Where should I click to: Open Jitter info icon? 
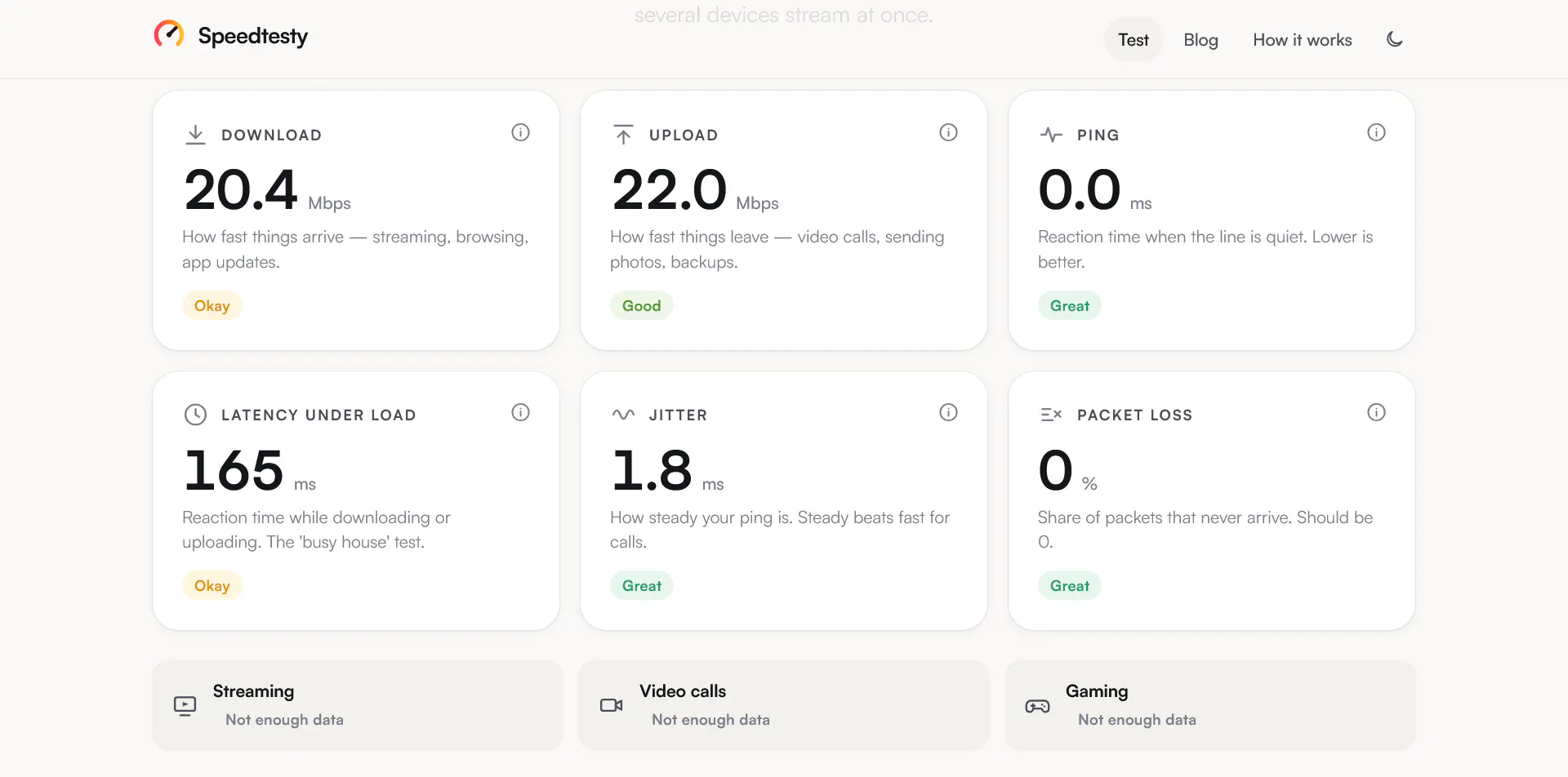click(x=948, y=412)
